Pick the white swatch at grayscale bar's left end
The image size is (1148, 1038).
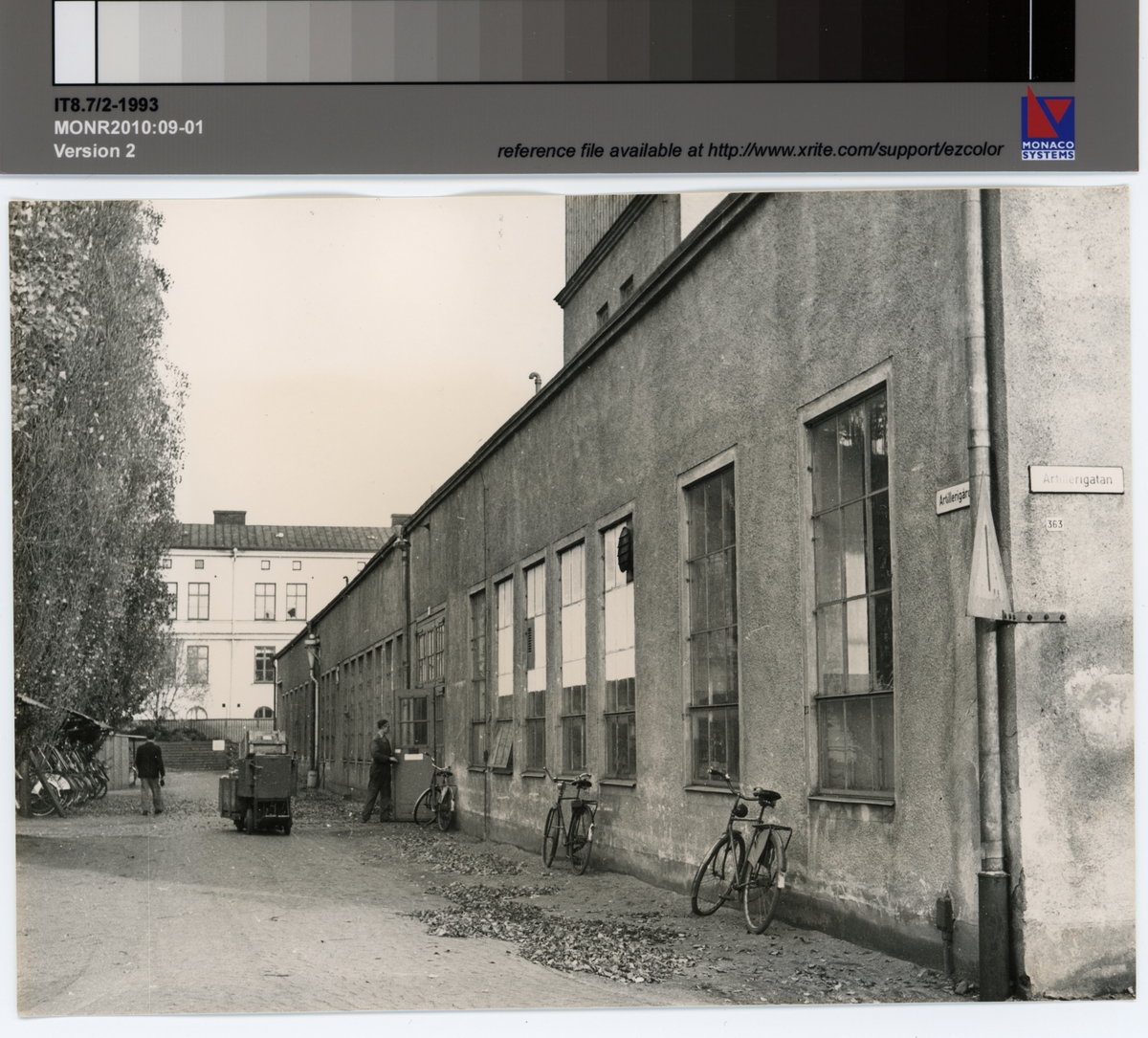tap(75, 42)
